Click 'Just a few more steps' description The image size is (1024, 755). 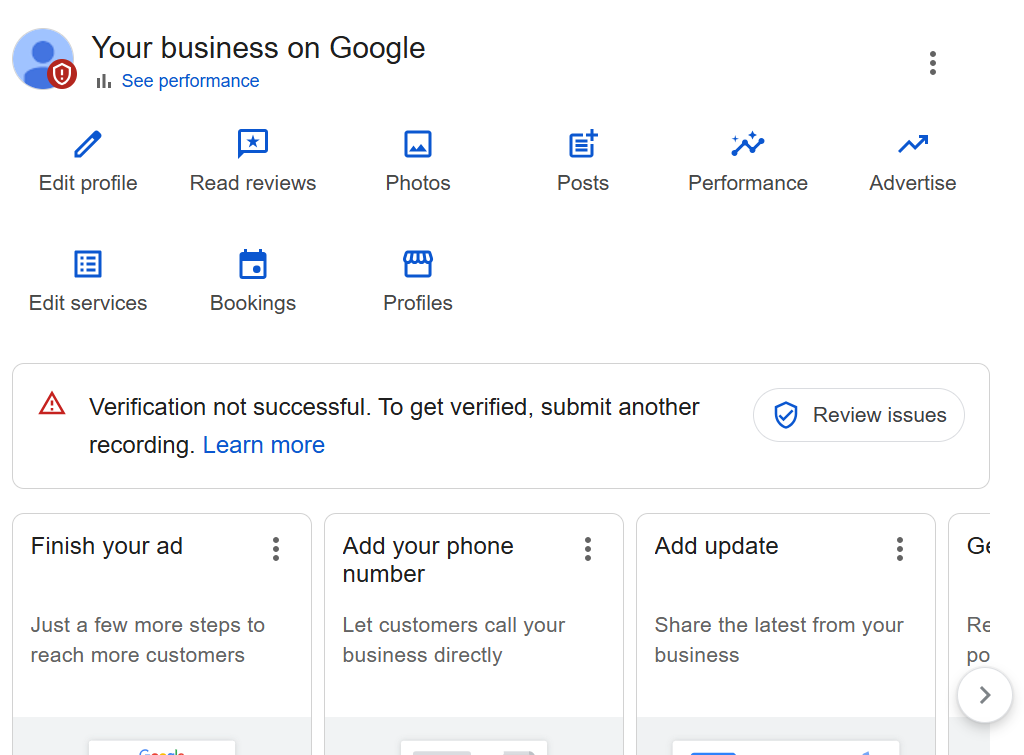[148, 640]
